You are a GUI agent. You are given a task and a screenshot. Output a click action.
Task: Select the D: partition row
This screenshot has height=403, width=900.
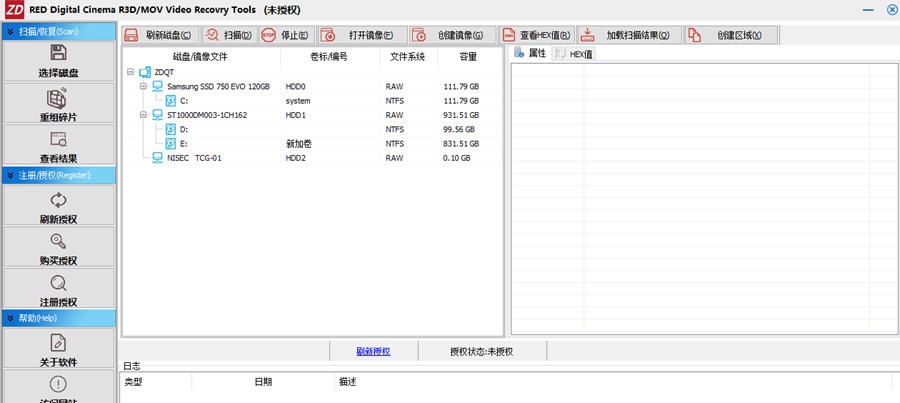coord(312,129)
